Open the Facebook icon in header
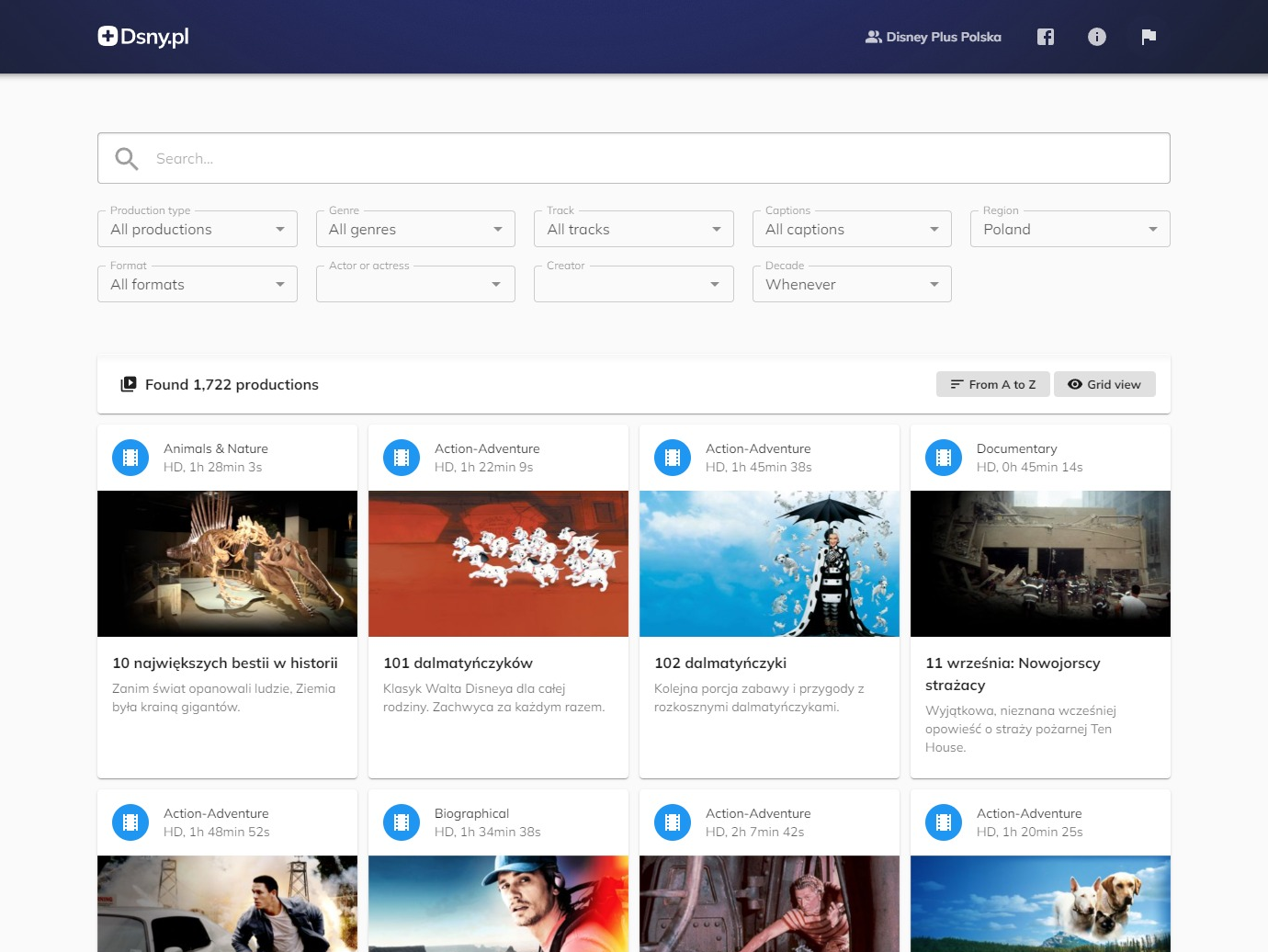1268x952 pixels. (x=1046, y=37)
